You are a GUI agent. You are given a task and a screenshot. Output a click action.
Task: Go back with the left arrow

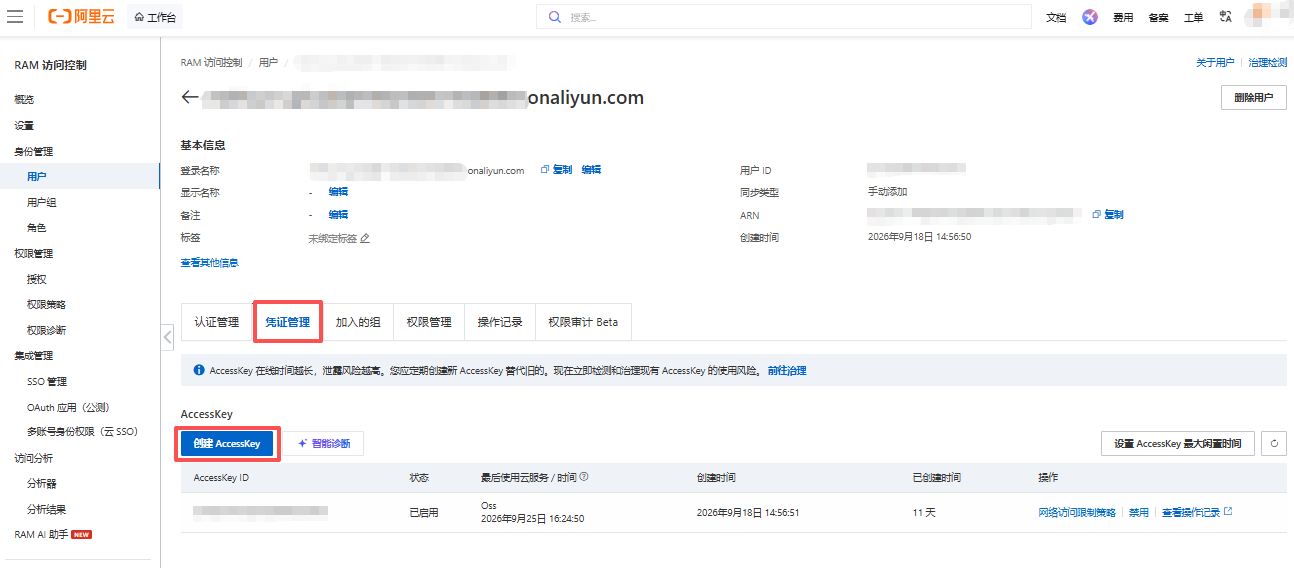(x=190, y=98)
